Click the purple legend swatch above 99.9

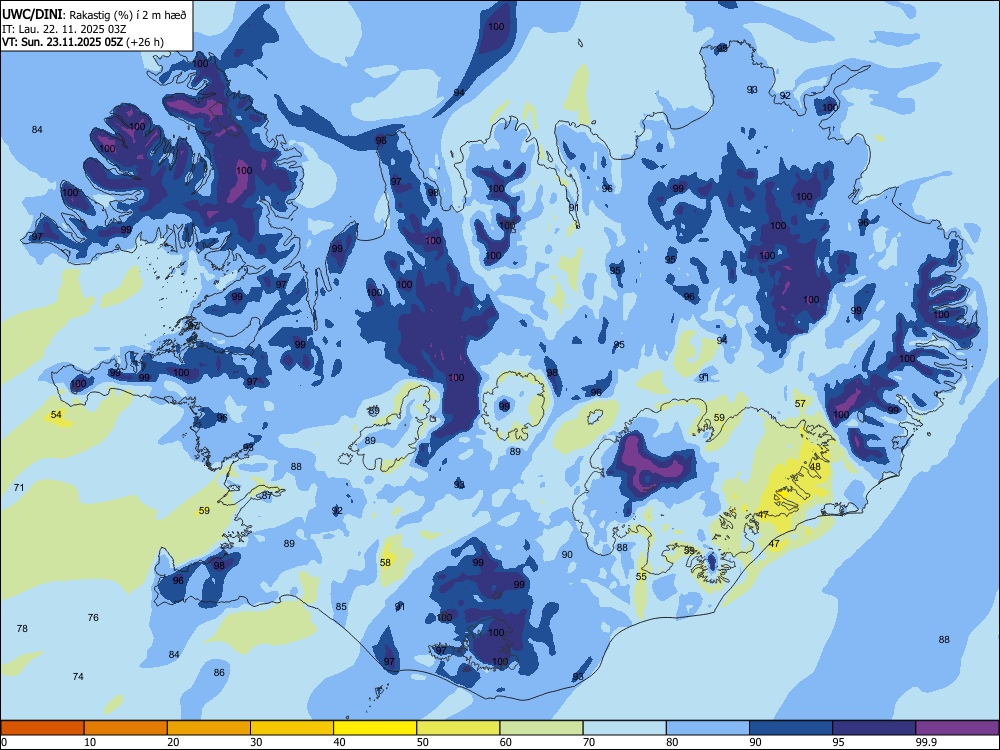(x=957, y=728)
